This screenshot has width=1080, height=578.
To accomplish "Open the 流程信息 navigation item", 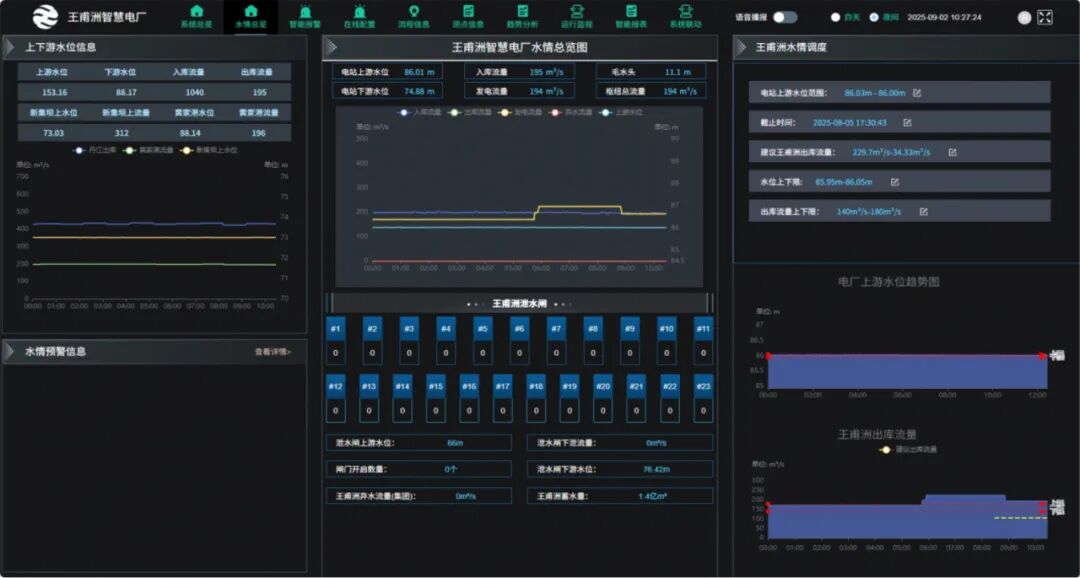I will coord(413,17).
